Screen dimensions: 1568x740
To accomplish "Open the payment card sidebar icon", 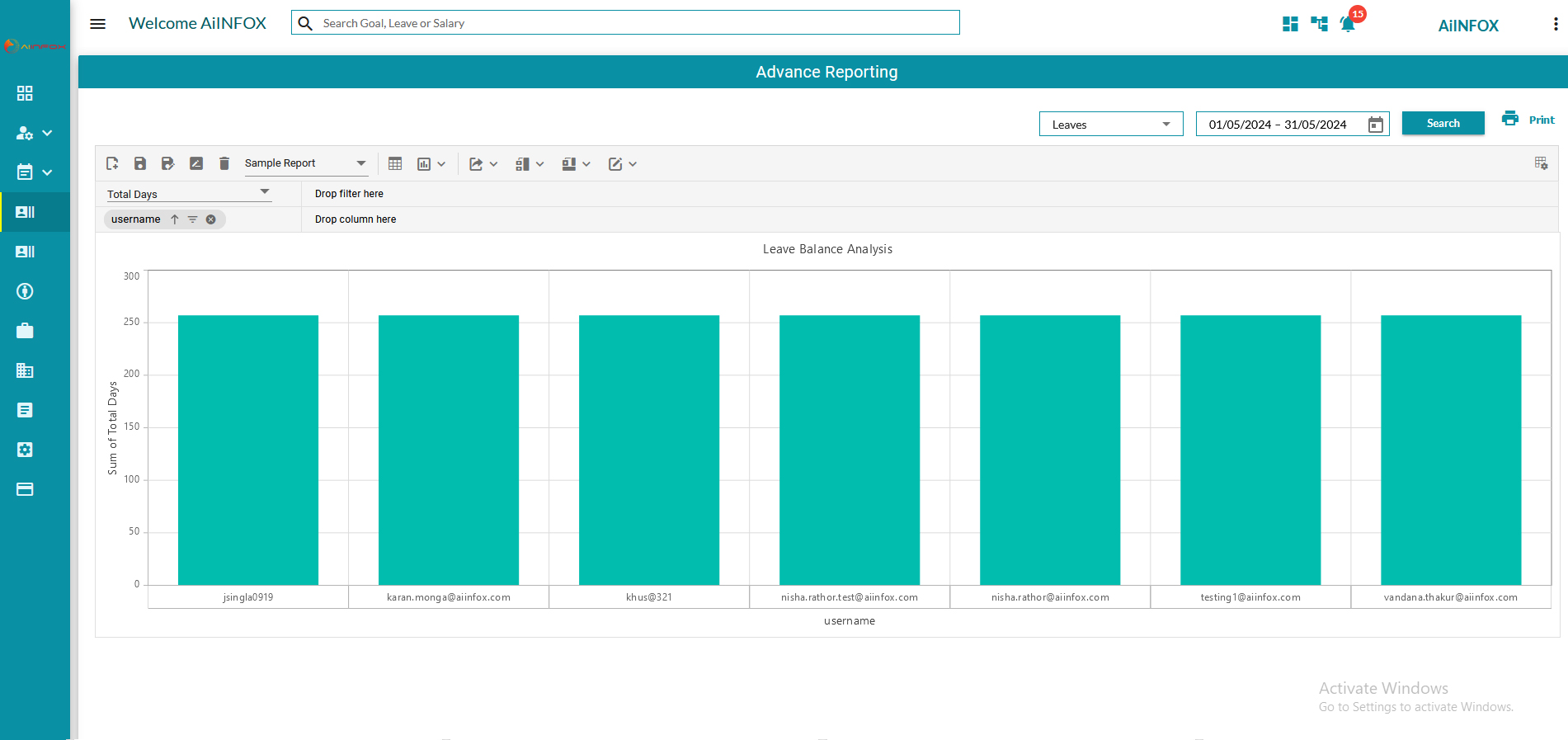I will [25, 489].
